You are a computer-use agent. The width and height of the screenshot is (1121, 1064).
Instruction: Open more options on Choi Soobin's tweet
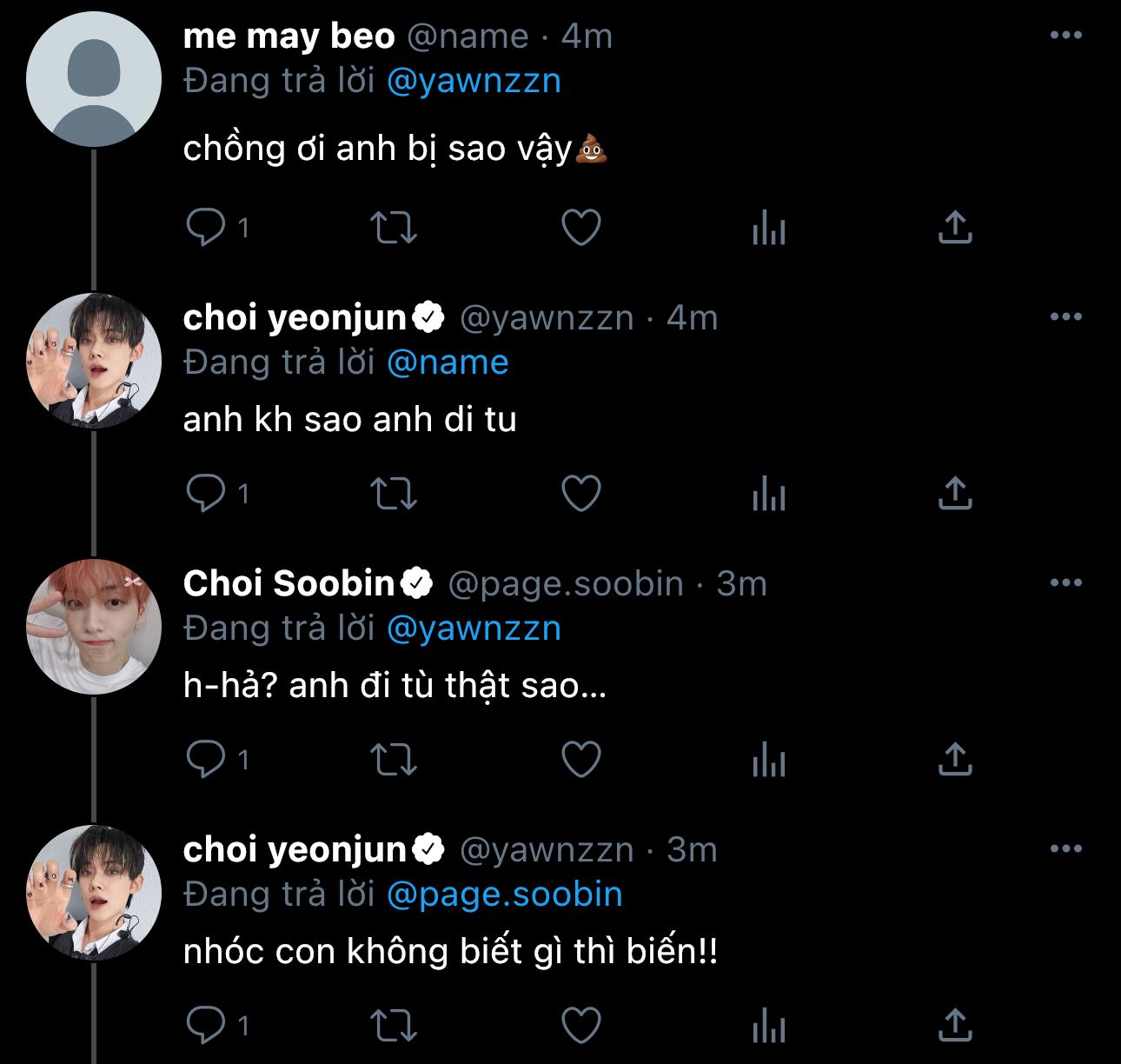1065,583
